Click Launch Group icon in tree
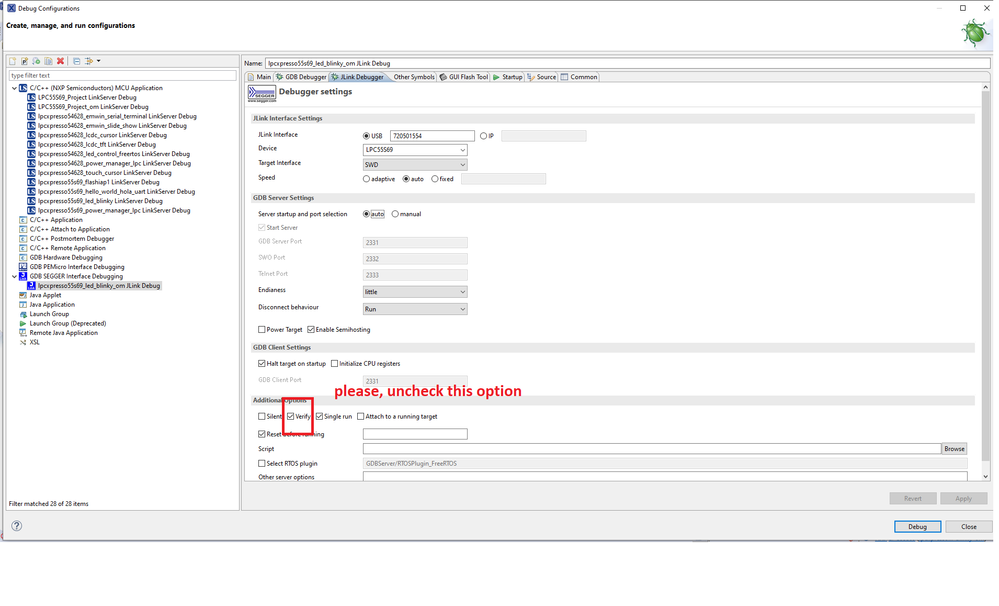999x606 pixels. tap(23, 314)
